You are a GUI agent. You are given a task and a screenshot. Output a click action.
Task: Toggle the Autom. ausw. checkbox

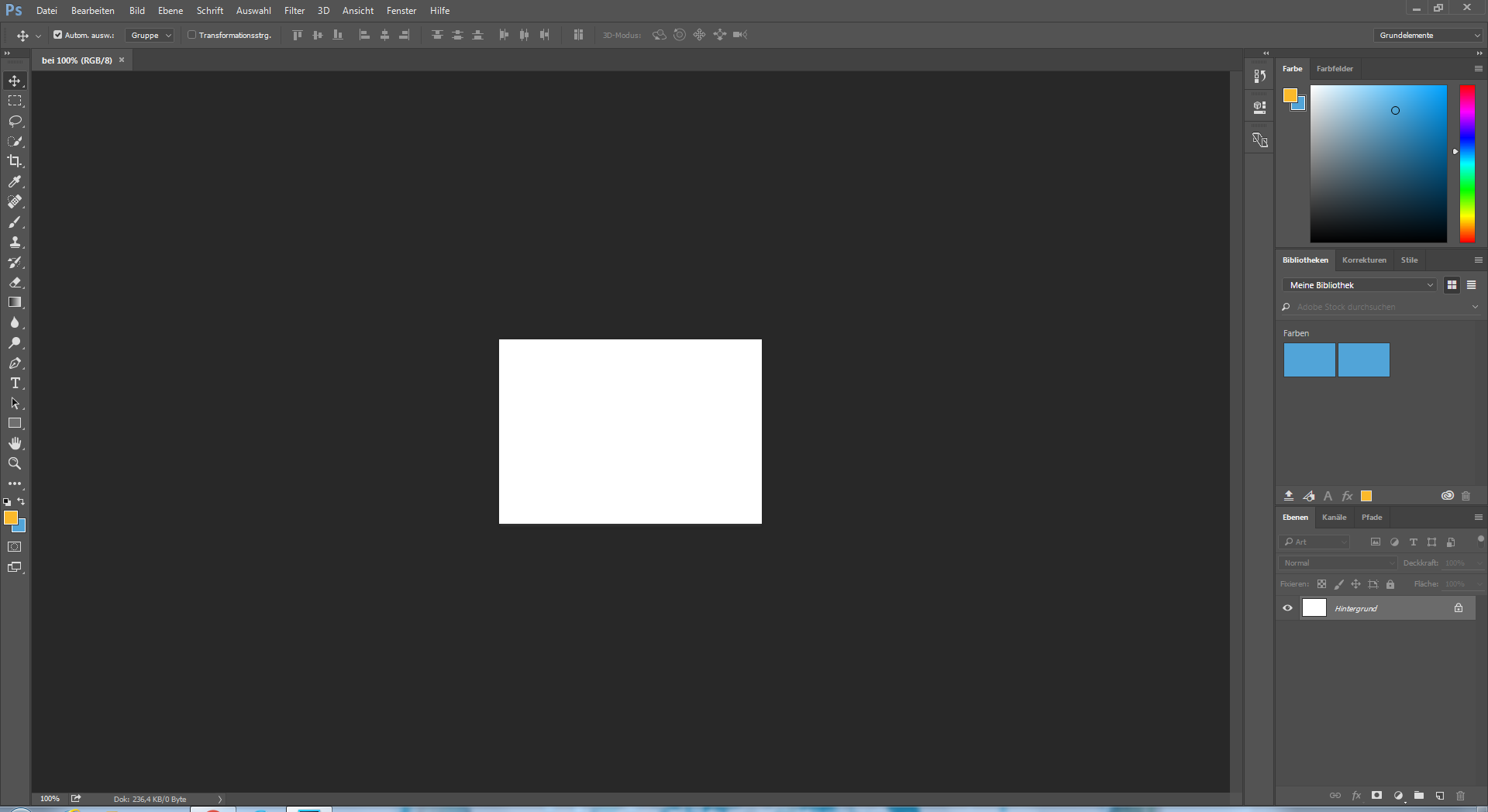(x=57, y=35)
